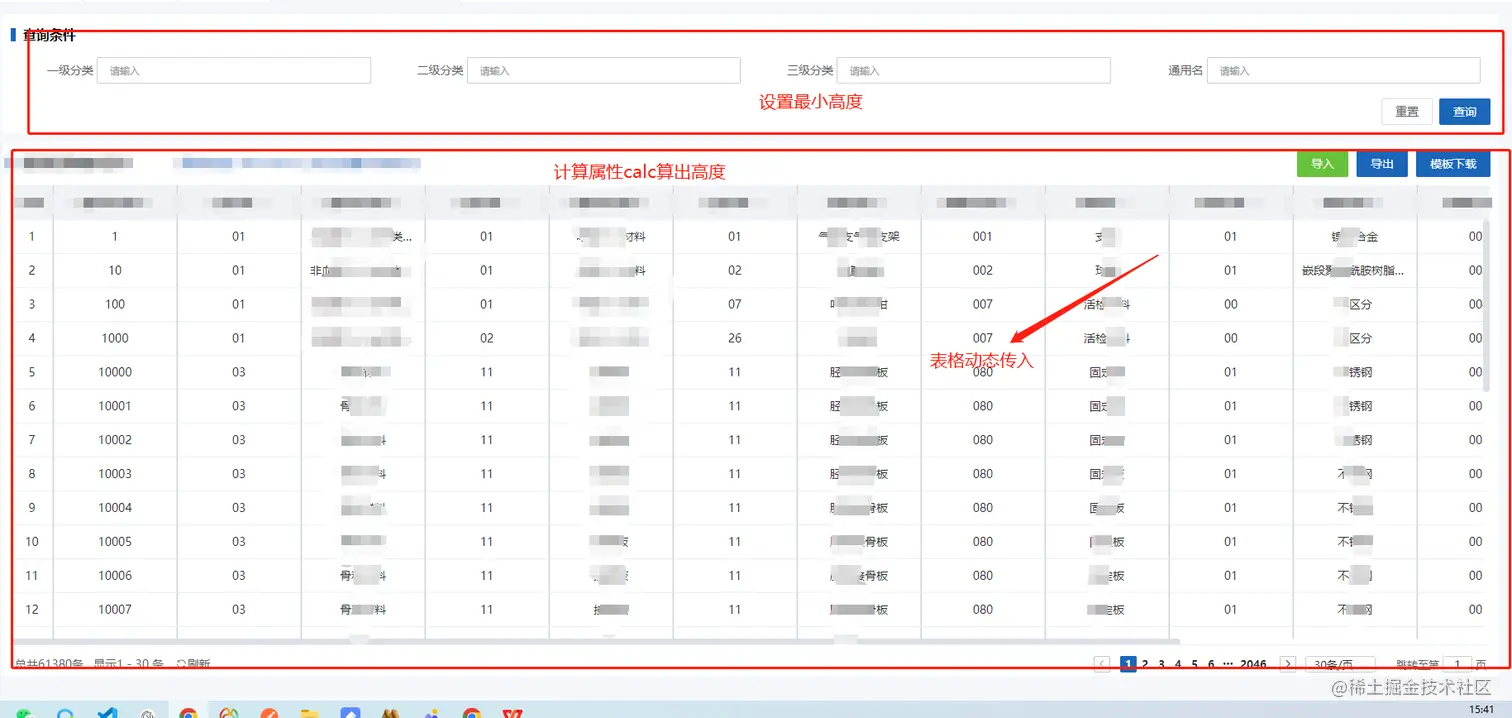Screen dimensions: 1512x718
Task: Jump to page 2 in pagination
Action: click(x=1145, y=664)
